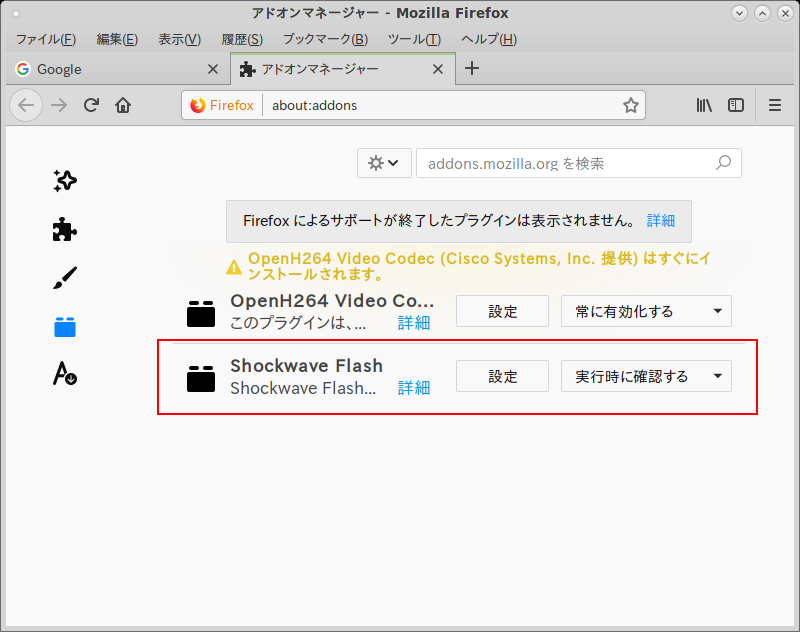Open the hamburger application menu
Viewport: 800px width, 632px height.
[x=775, y=105]
